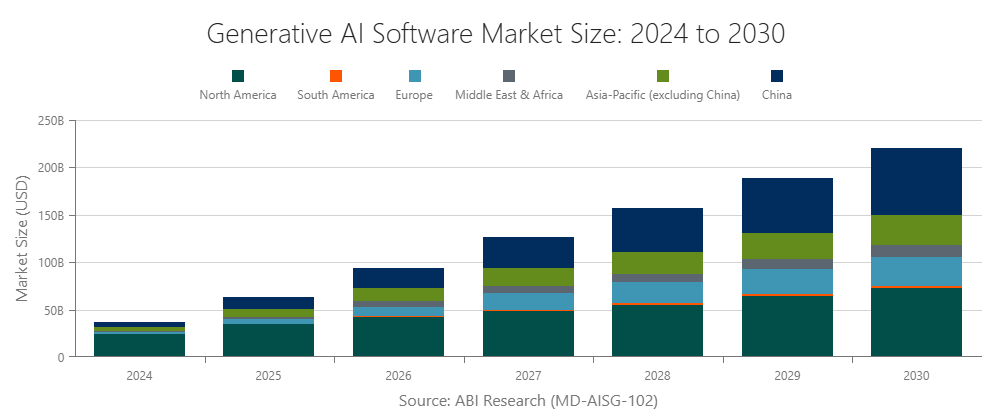992x420 pixels.
Task: Toggle Europe series via legend text
Action: coord(415,95)
